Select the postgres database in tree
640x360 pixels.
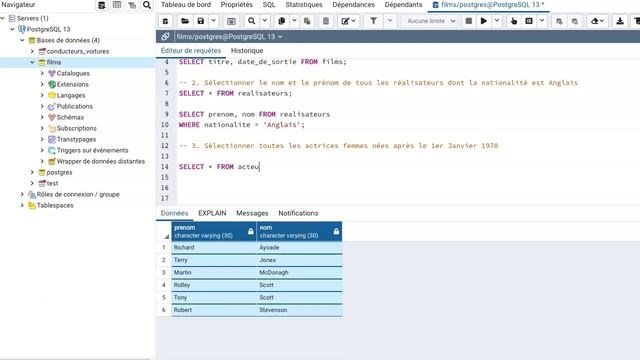pos(59,173)
